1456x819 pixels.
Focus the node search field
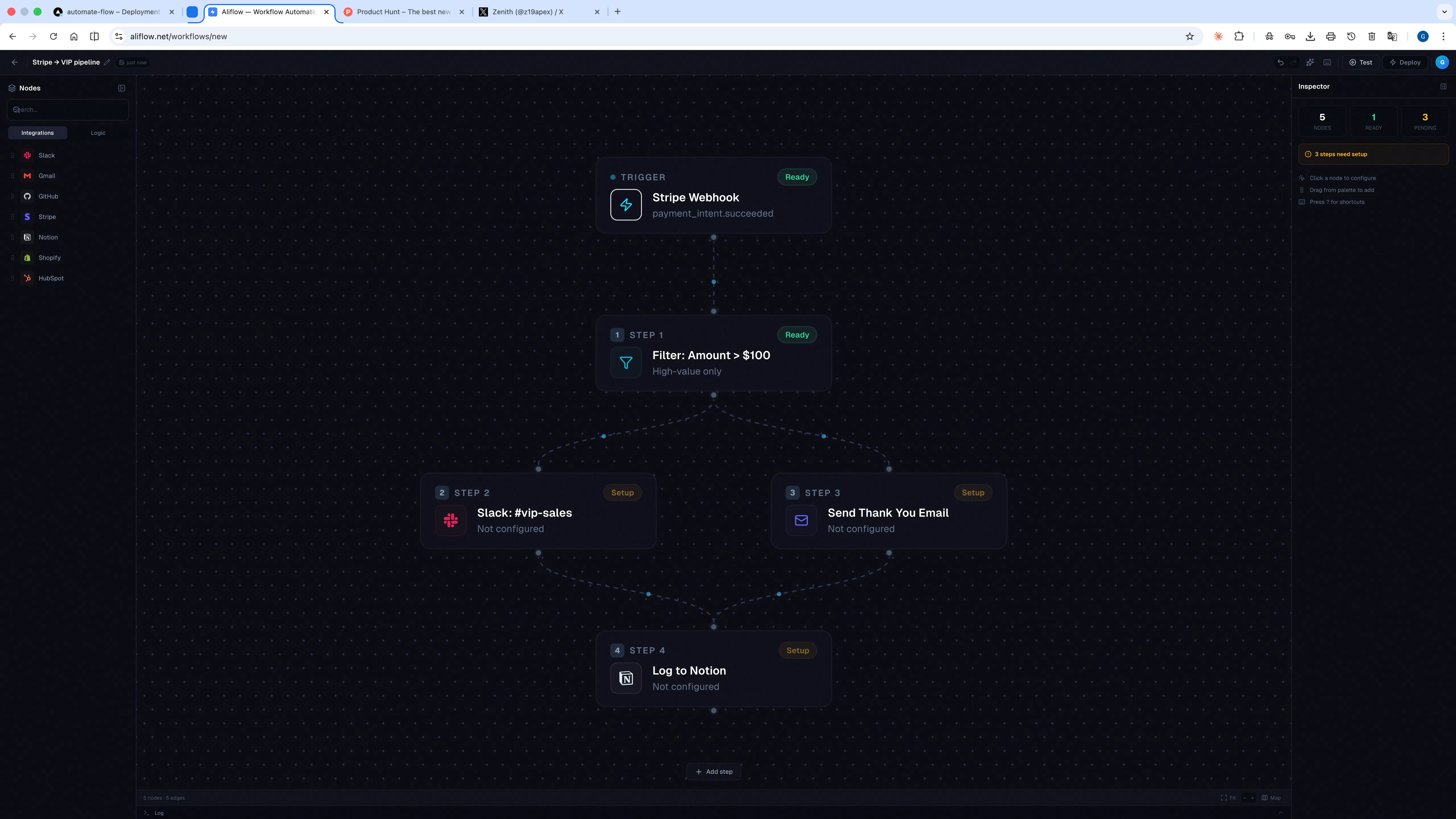(68, 110)
